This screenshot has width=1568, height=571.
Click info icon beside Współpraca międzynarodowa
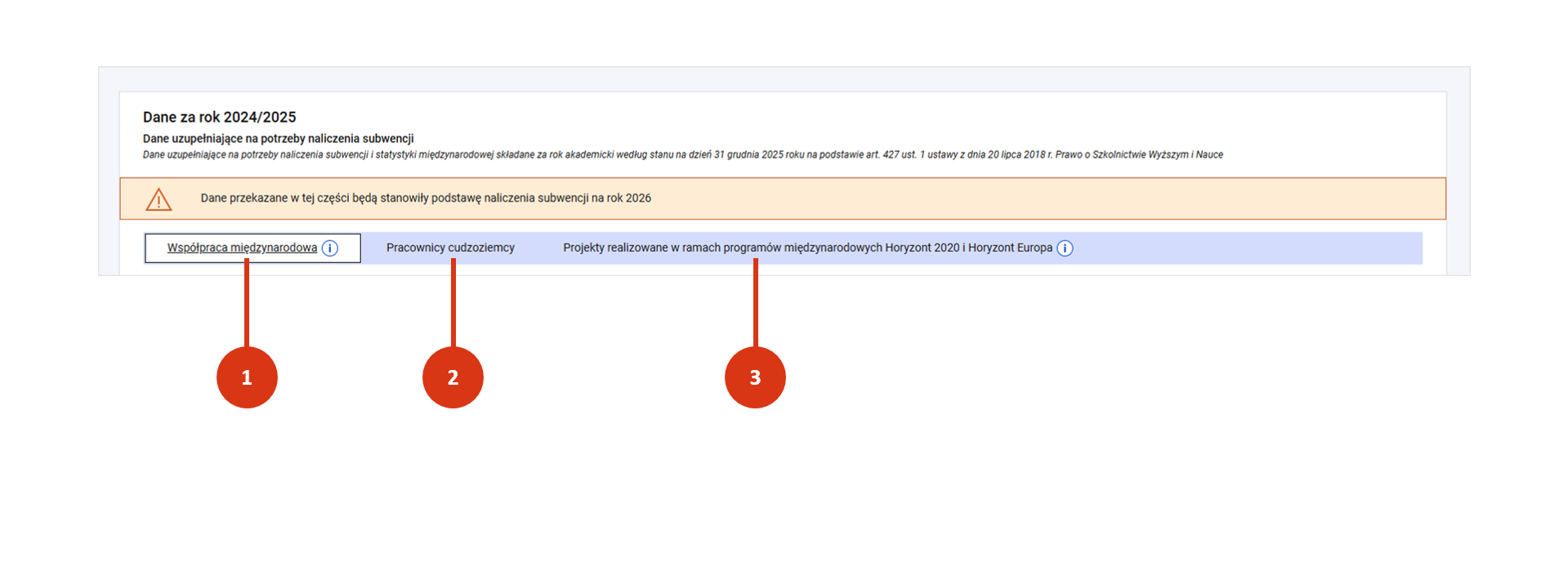330,248
